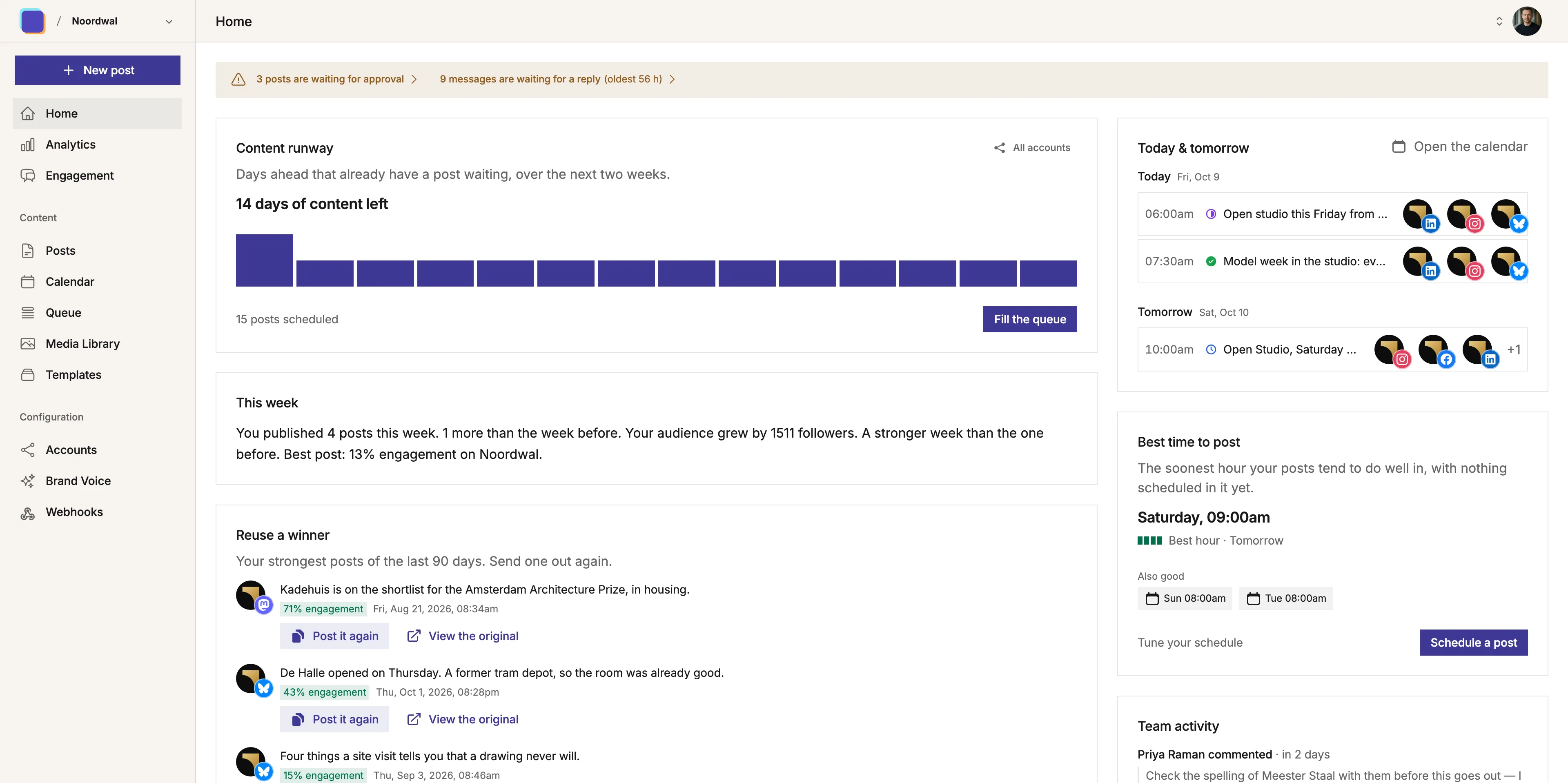Expand the up-down chevron beside profile avatar
The height and width of the screenshot is (783, 1568).
click(x=1499, y=21)
